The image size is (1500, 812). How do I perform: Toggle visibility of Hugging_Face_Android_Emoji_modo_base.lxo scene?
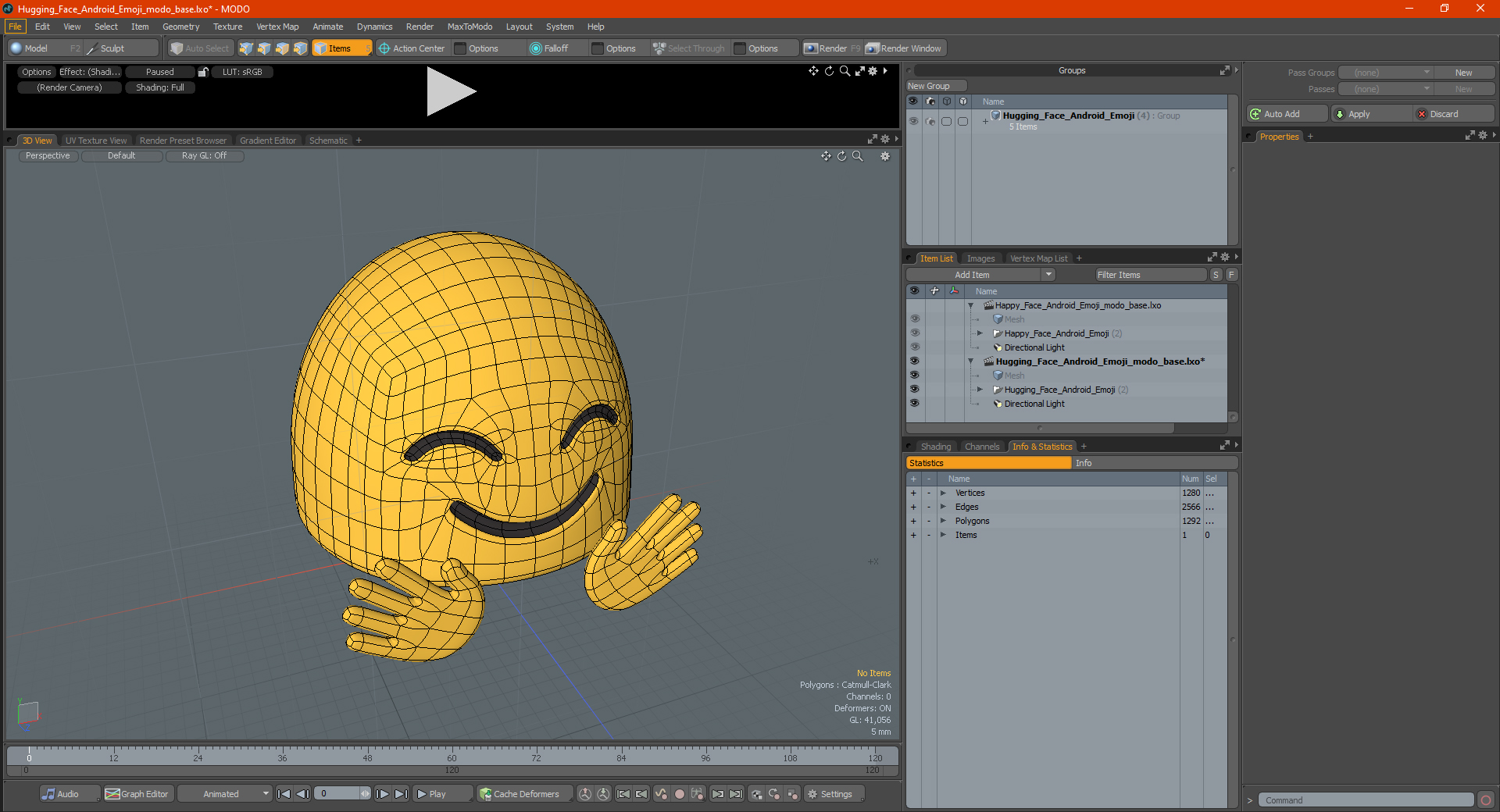914,361
